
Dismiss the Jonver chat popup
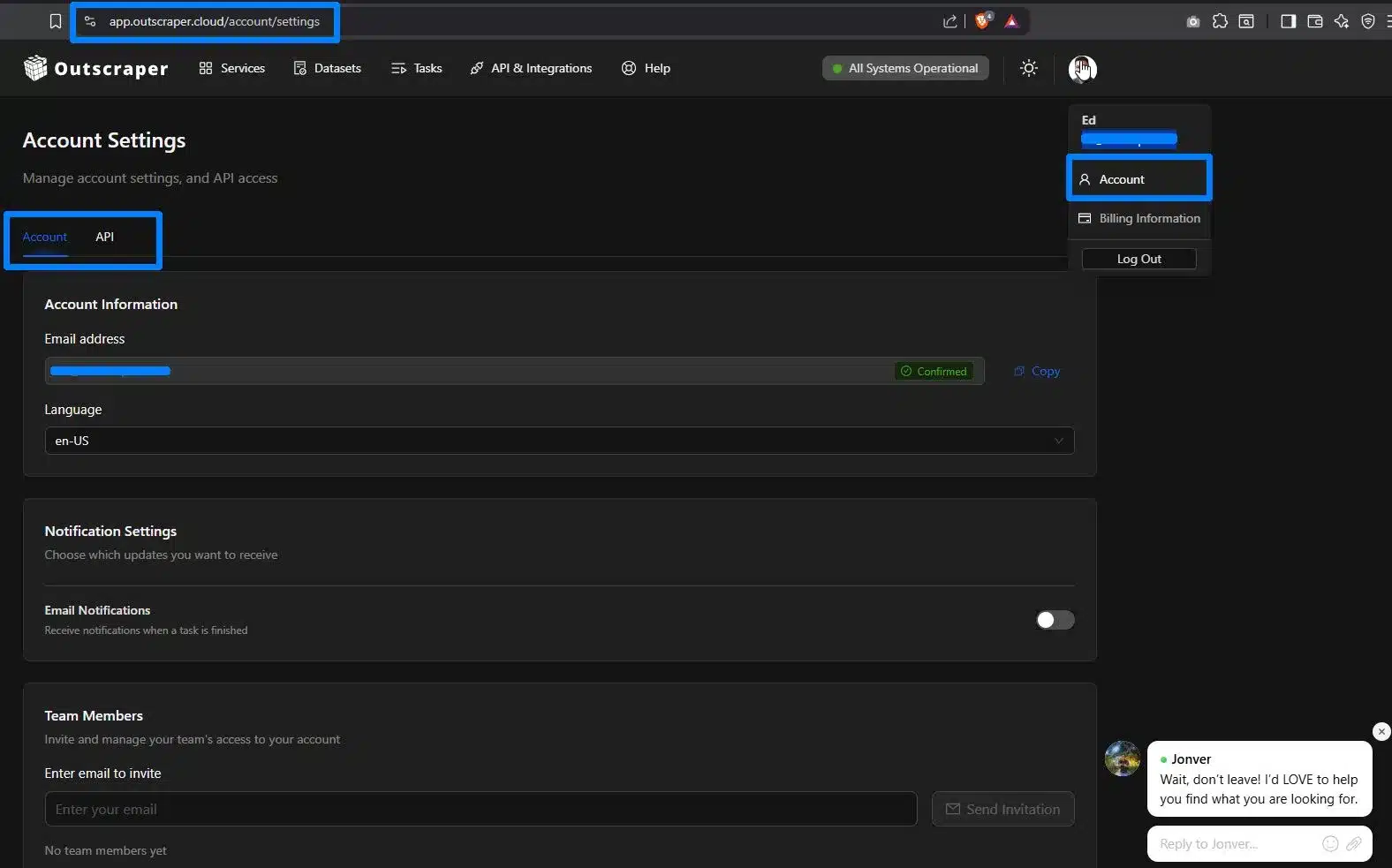coord(1381,731)
